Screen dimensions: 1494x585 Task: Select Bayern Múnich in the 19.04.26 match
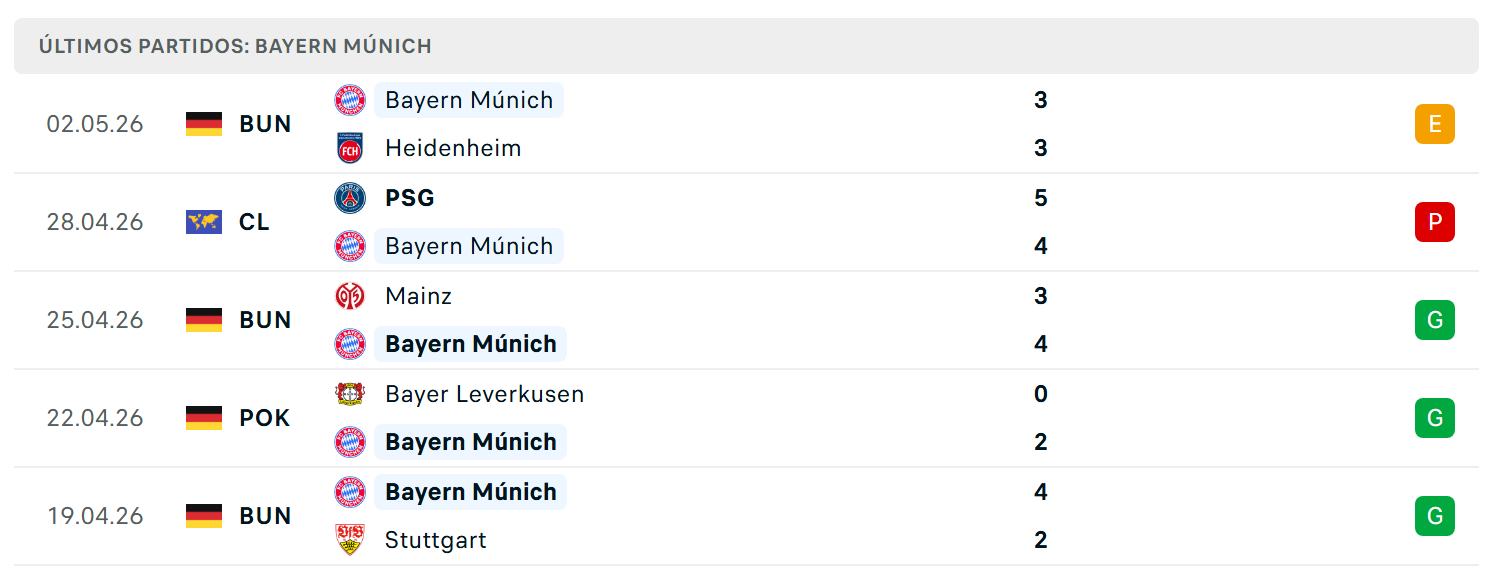[470, 492]
